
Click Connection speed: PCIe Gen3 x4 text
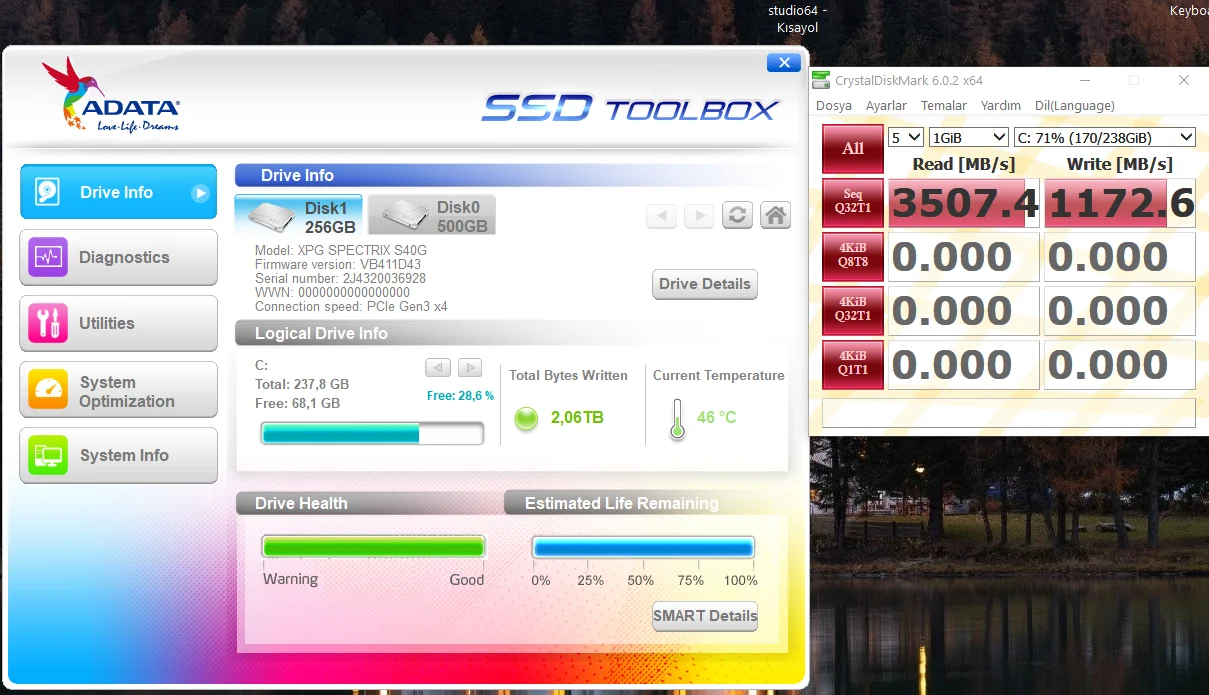coord(351,307)
